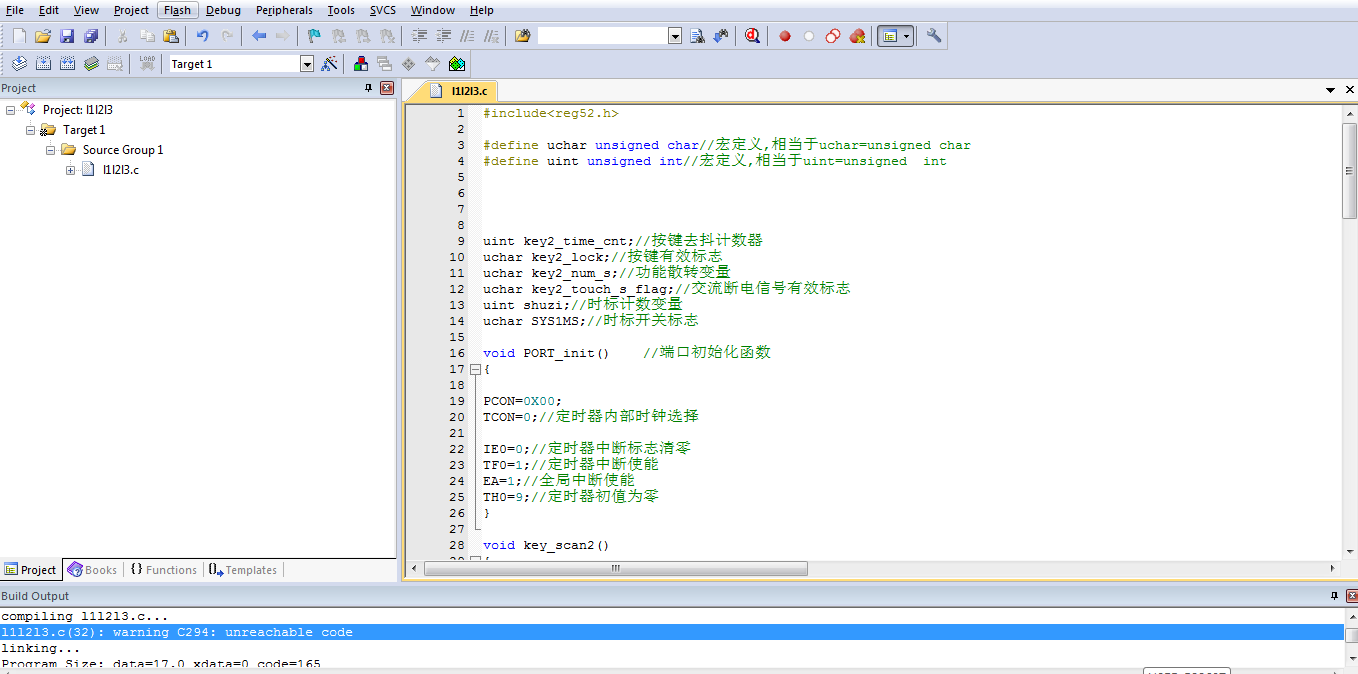
Task: Open the find text dropdown arrow
Action: [x=675, y=36]
